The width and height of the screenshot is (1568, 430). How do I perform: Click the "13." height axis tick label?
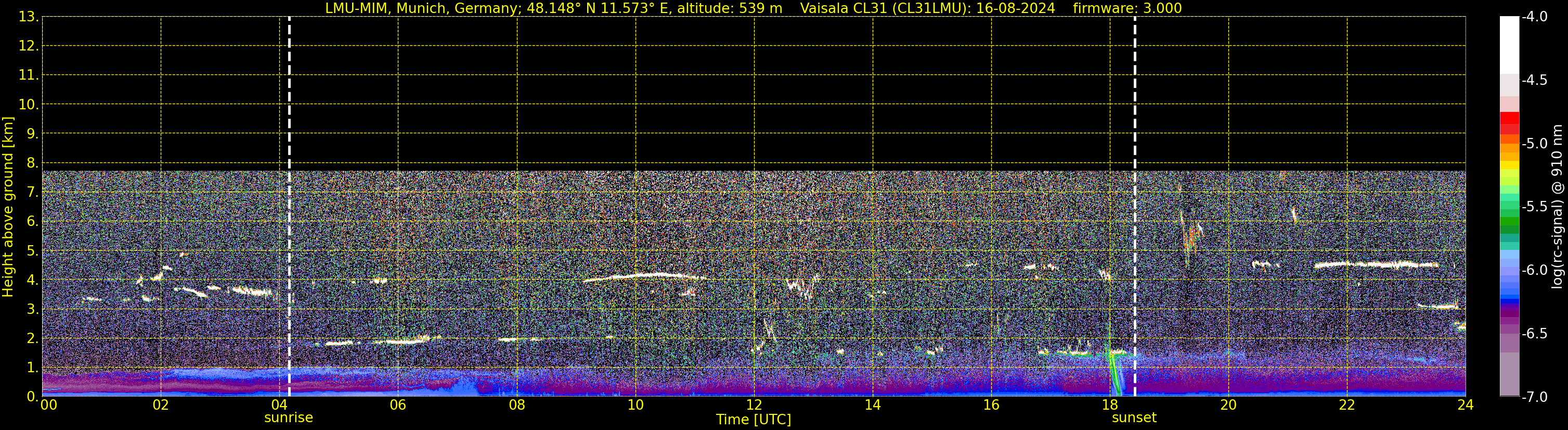(28, 17)
